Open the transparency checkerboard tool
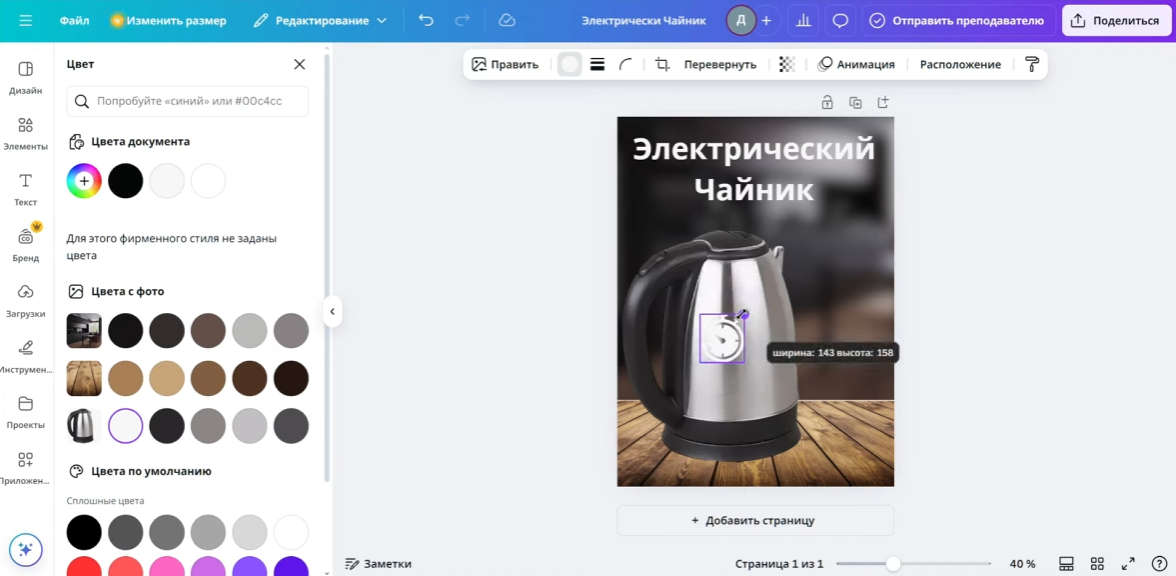This screenshot has height=576, width=1176. 787,64
